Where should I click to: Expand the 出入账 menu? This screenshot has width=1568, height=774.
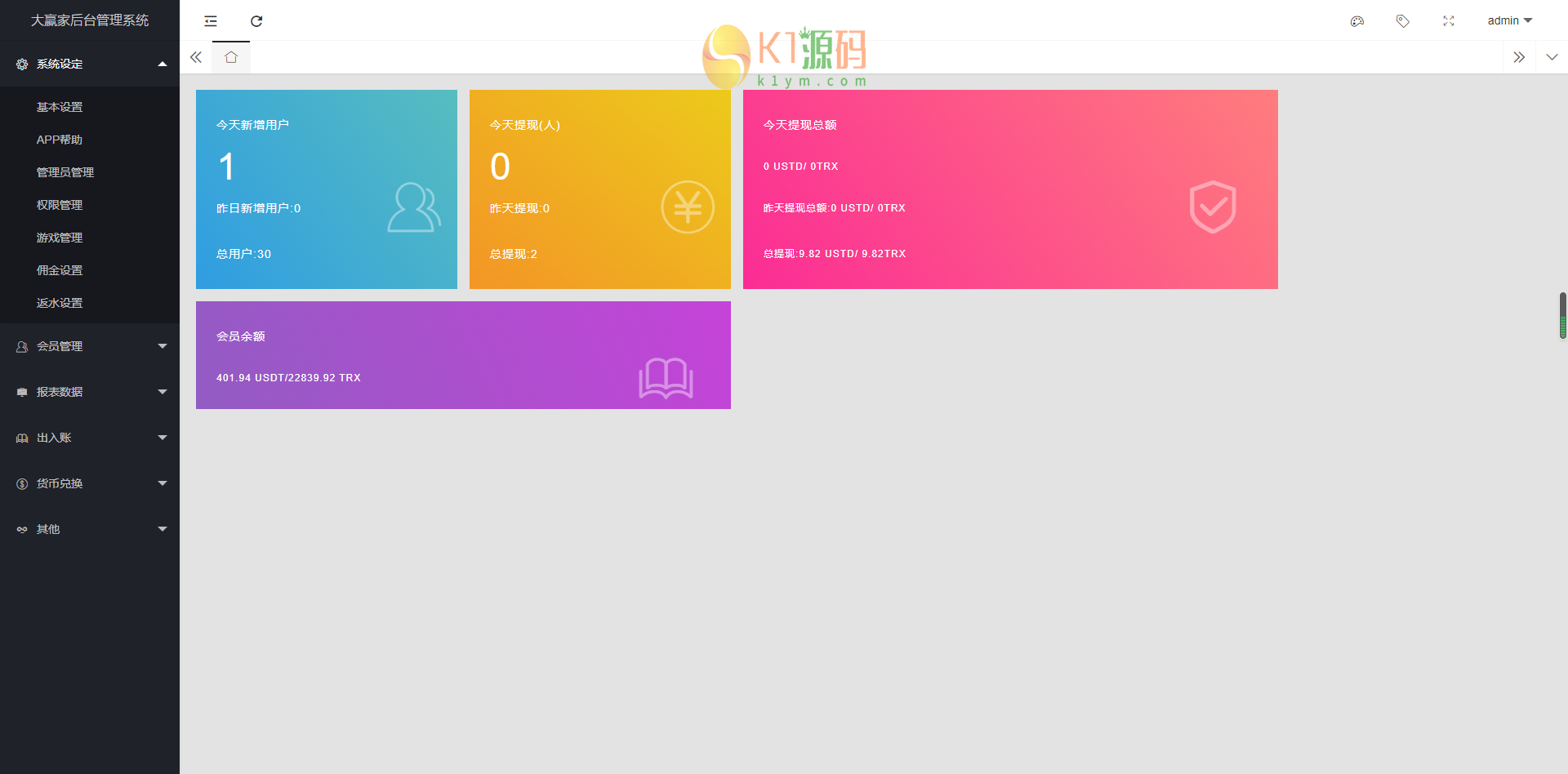point(90,438)
